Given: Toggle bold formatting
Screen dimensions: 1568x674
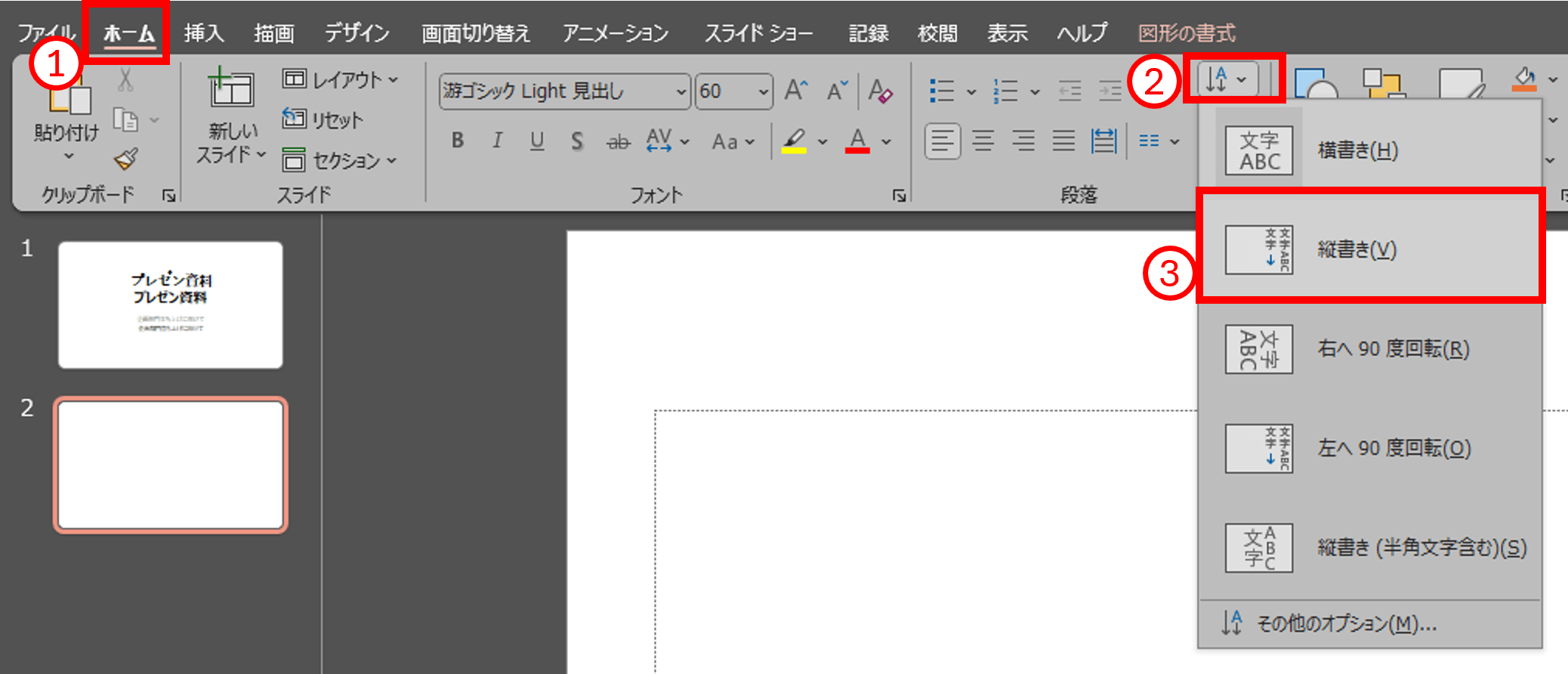Looking at the screenshot, I should 457,141.
